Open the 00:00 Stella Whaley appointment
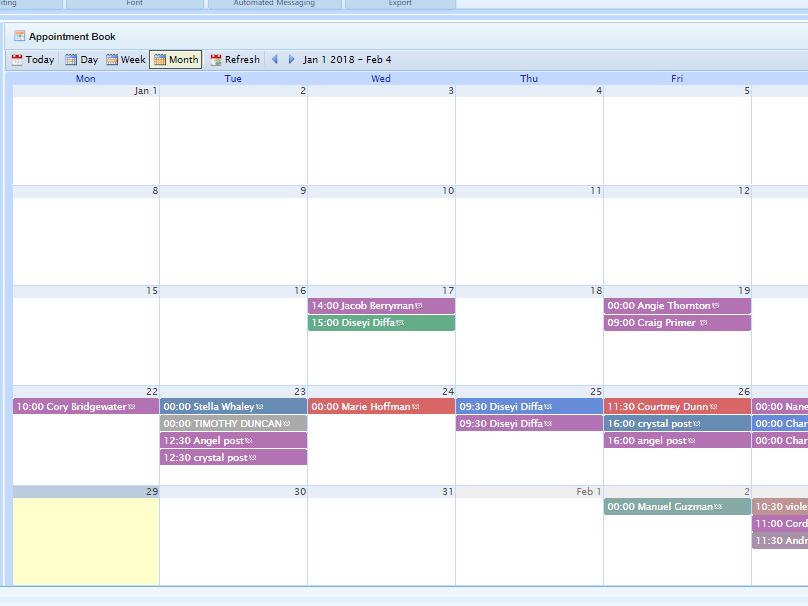 coord(232,407)
